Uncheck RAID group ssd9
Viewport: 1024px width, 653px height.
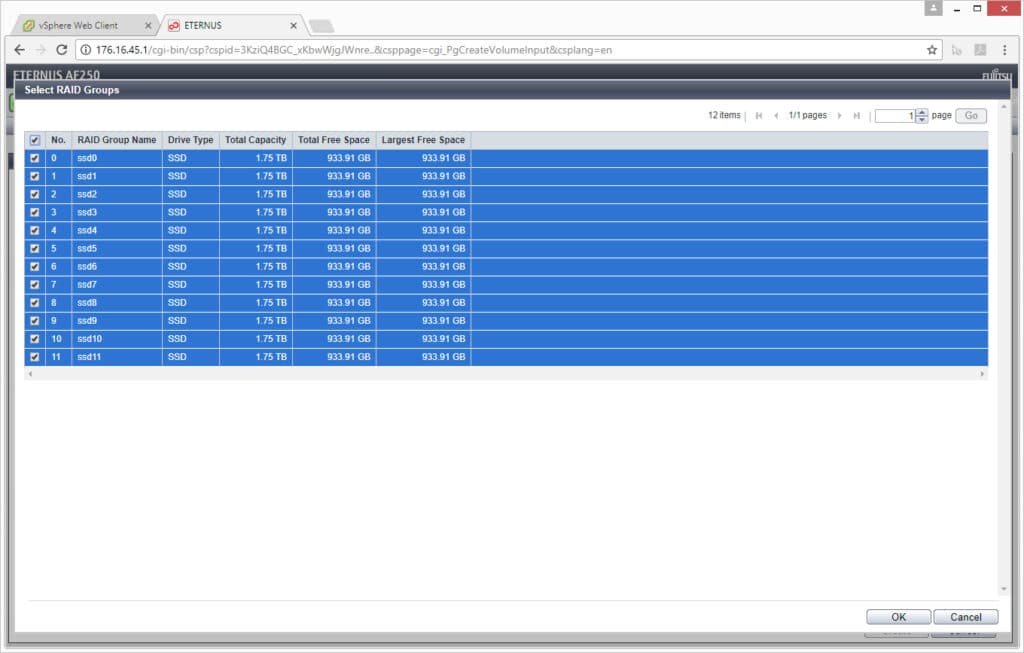pyautogui.click(x=35, y=321)
